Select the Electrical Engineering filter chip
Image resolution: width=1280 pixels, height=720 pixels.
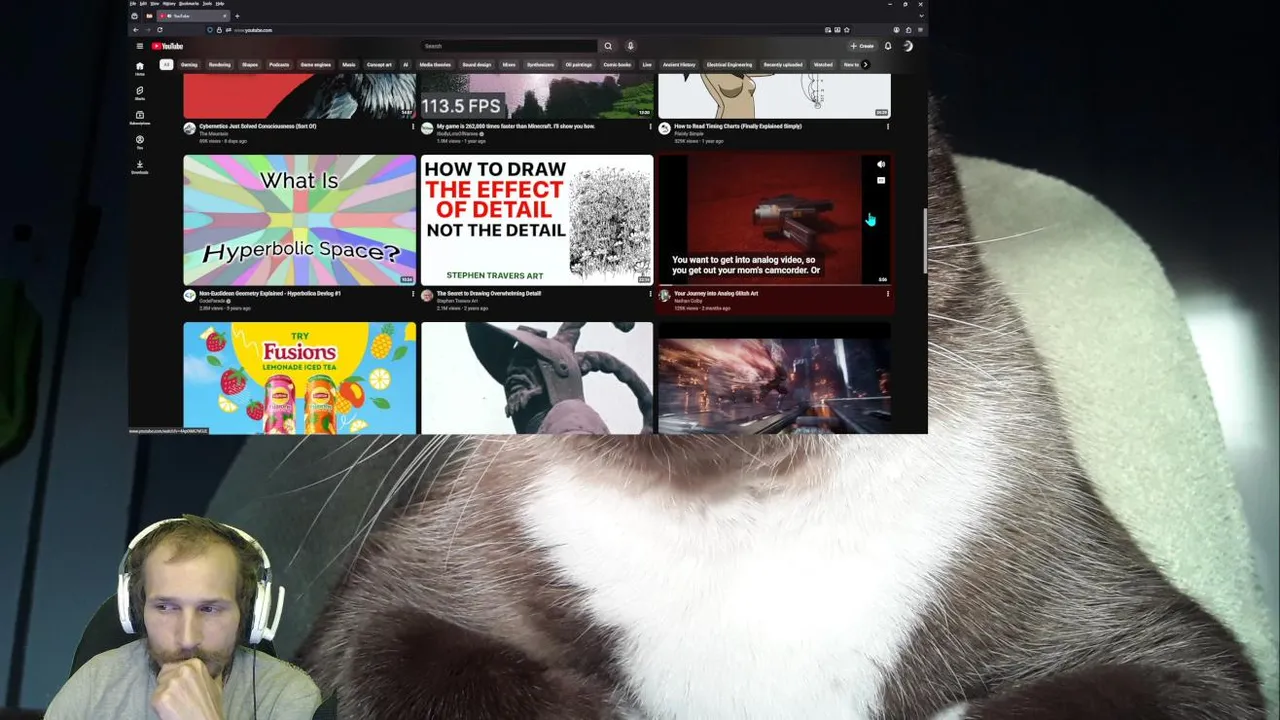tap(729, 65)
